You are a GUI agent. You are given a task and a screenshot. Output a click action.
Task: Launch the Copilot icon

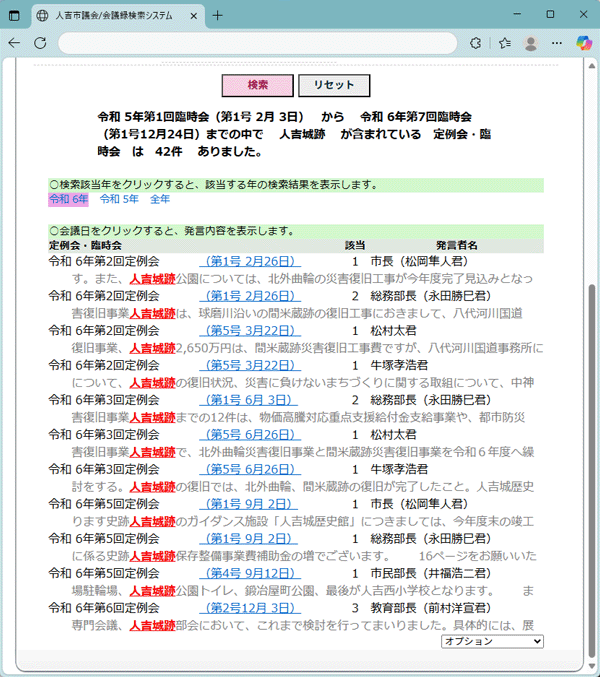(x=584, y=43)
